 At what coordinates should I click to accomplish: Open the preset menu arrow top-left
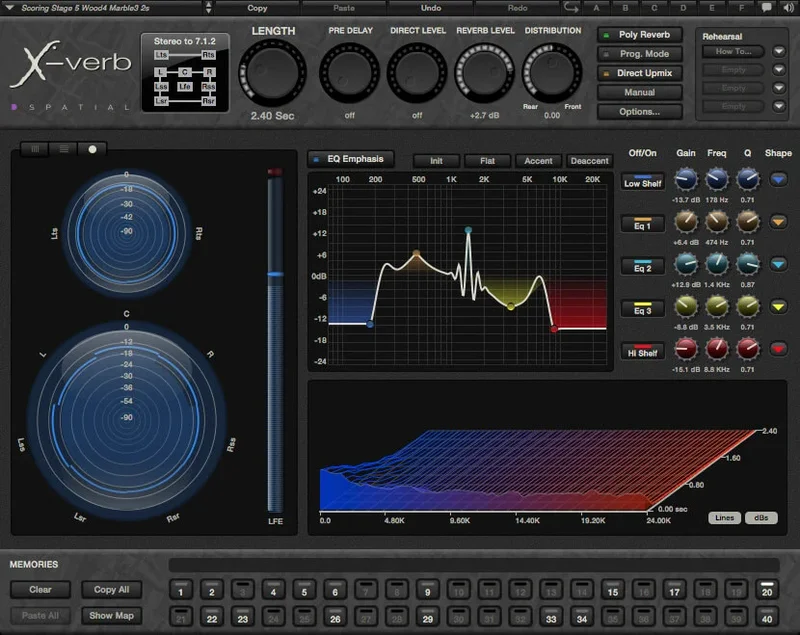tap(10, 8)
